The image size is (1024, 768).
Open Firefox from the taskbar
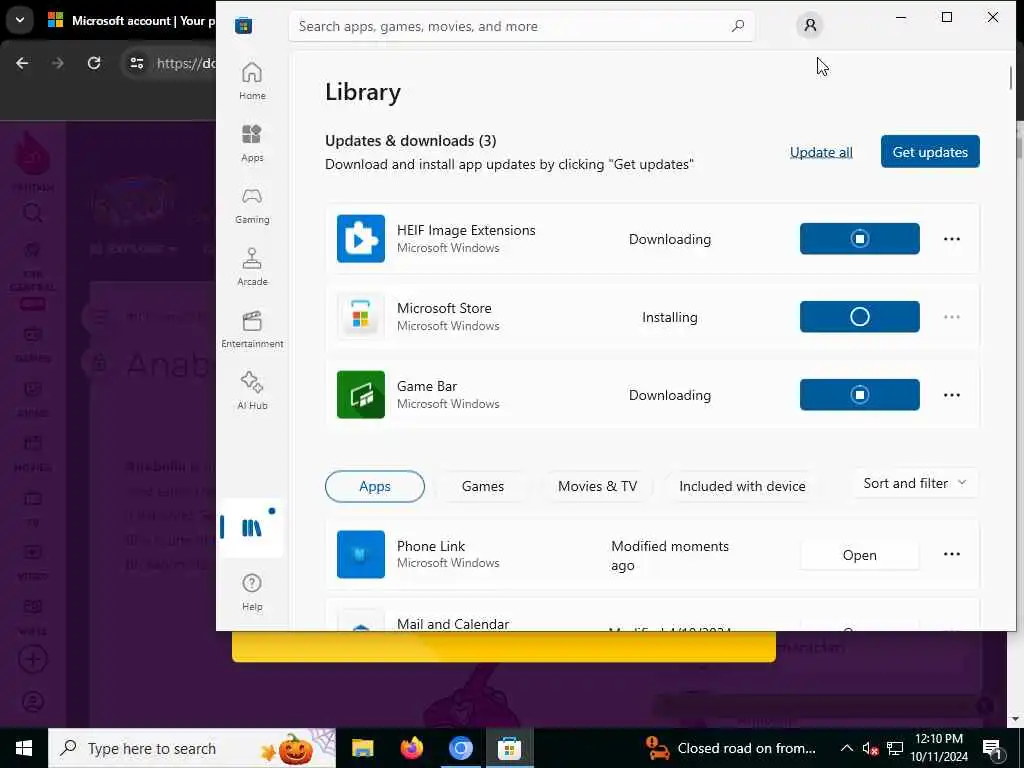(x=411, y=748)
